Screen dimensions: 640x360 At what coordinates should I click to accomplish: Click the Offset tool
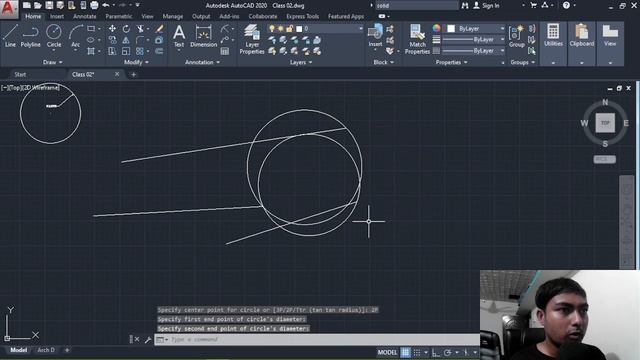(159, 51)
